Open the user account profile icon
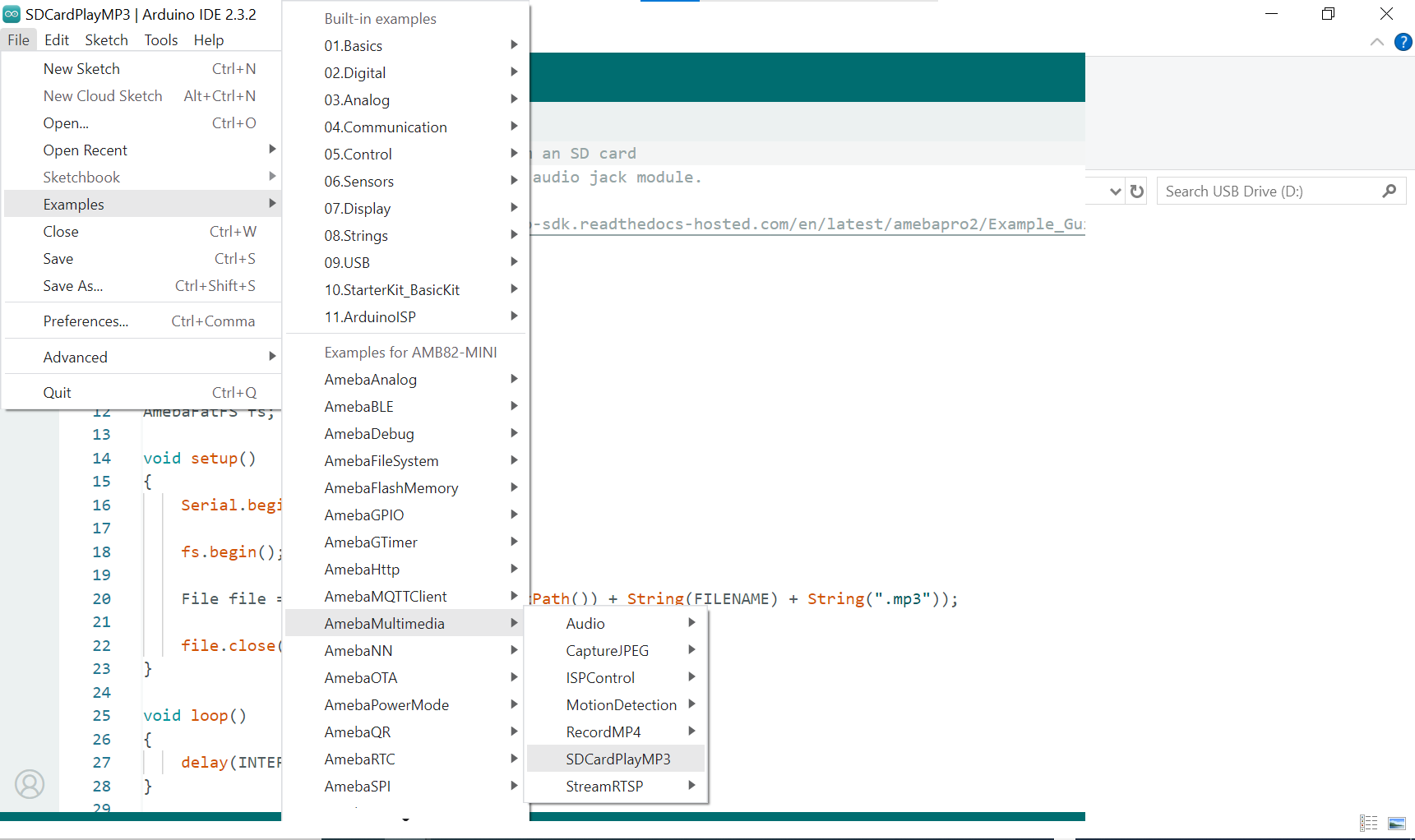This screenshot has width=1415, height=840. [30, 783]
